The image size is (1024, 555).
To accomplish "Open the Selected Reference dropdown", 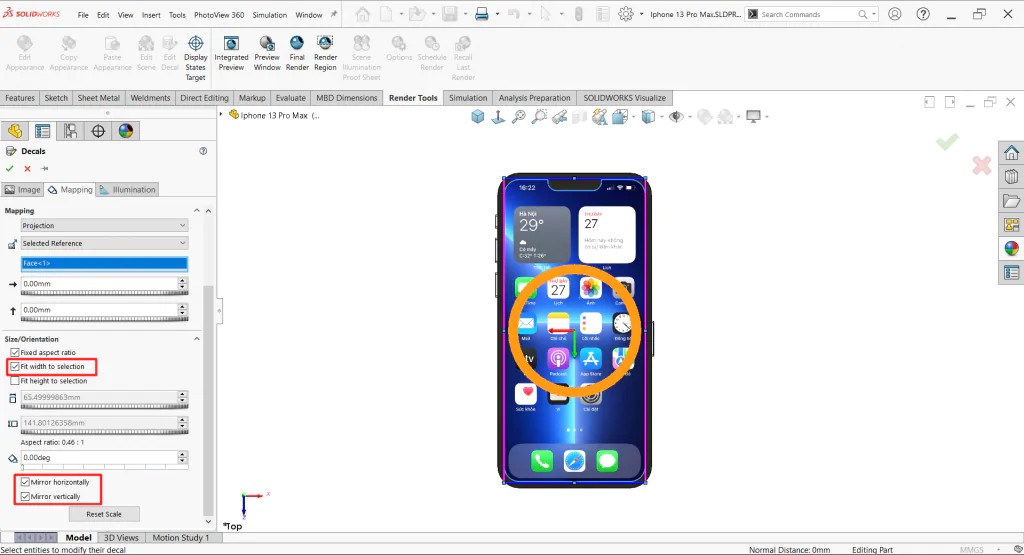I will 104,243.
